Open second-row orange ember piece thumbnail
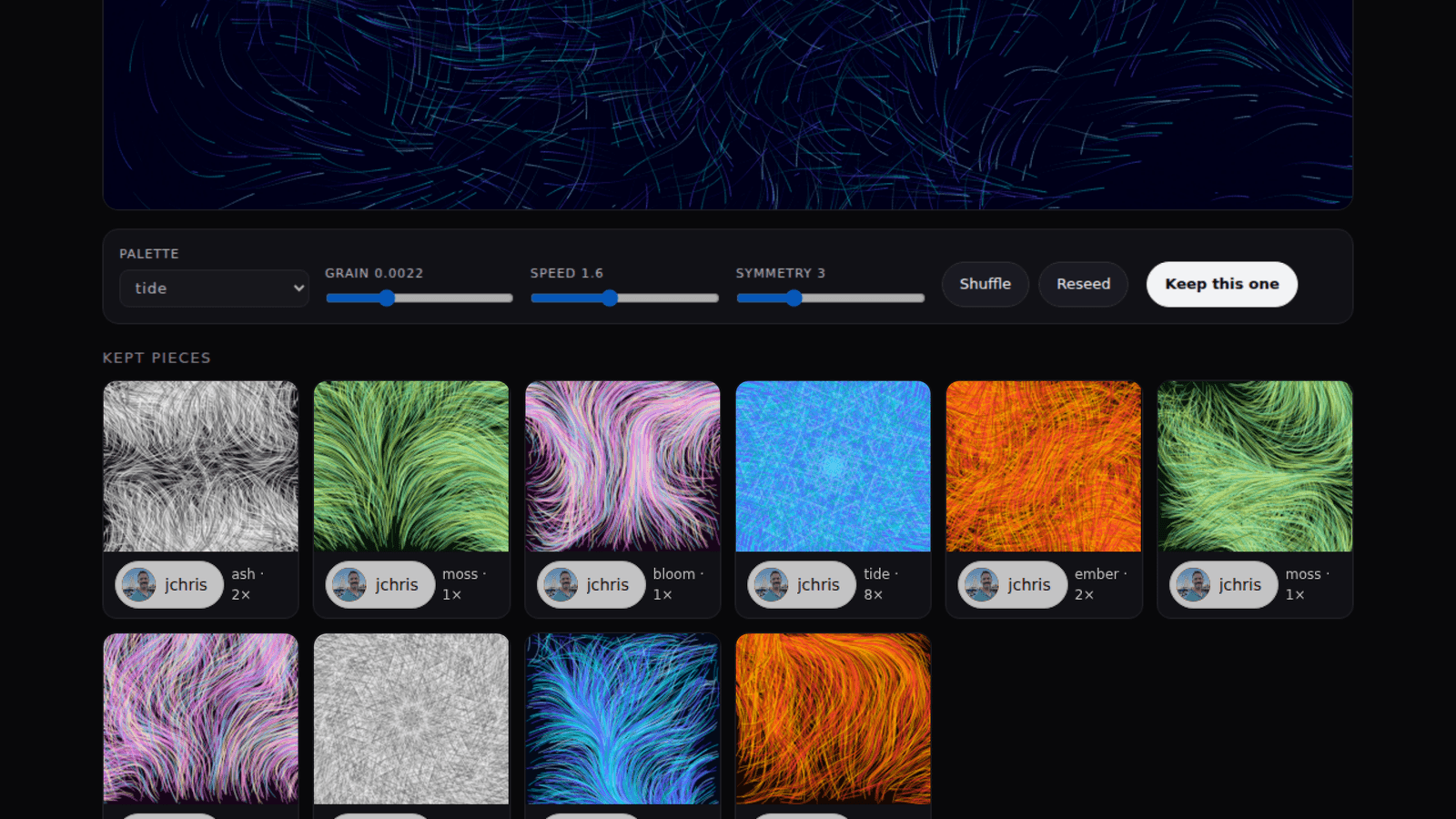1456x819 pixels. coord(834,719)
